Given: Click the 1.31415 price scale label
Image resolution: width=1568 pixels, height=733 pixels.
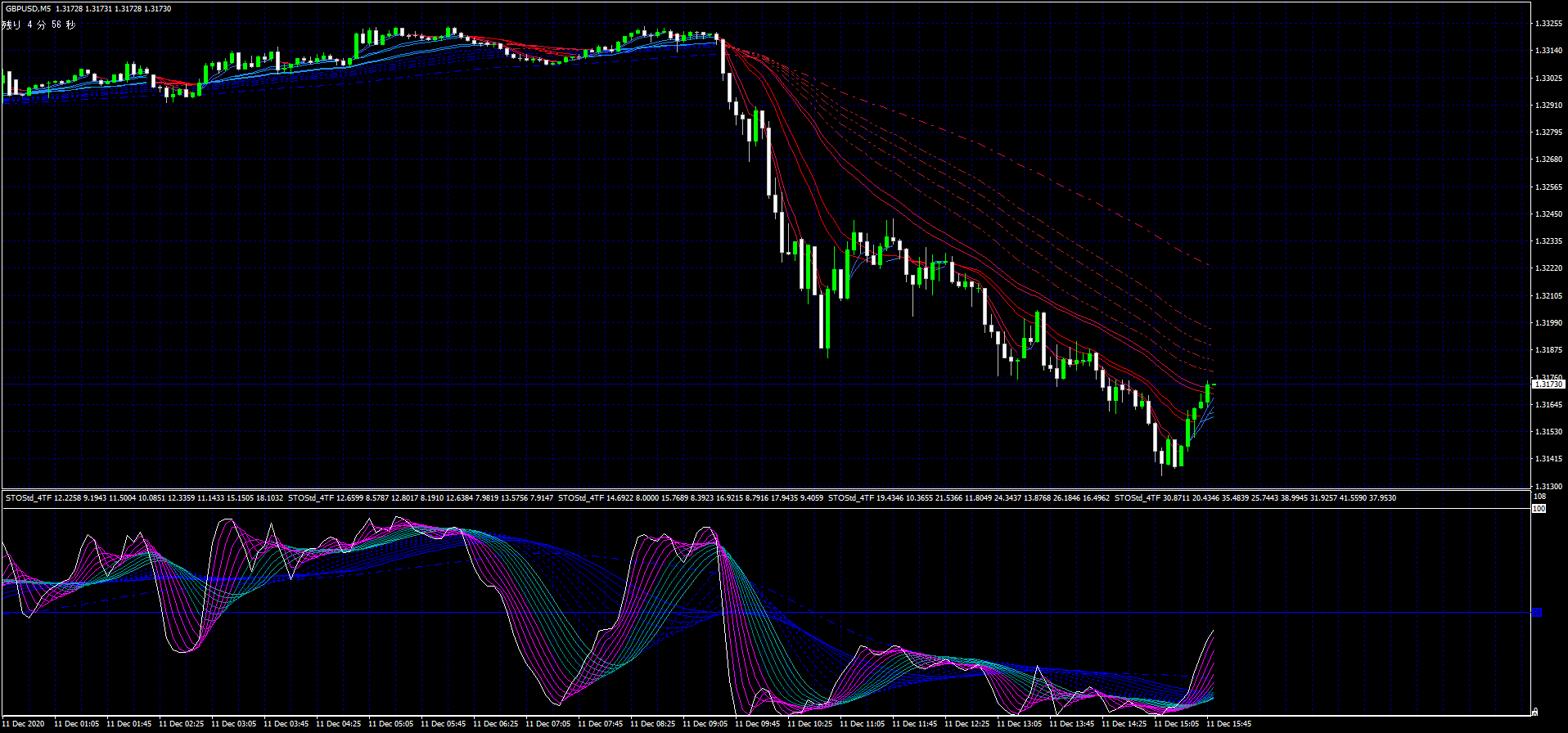Looking at the screenshot, I should pos(1548,459).
